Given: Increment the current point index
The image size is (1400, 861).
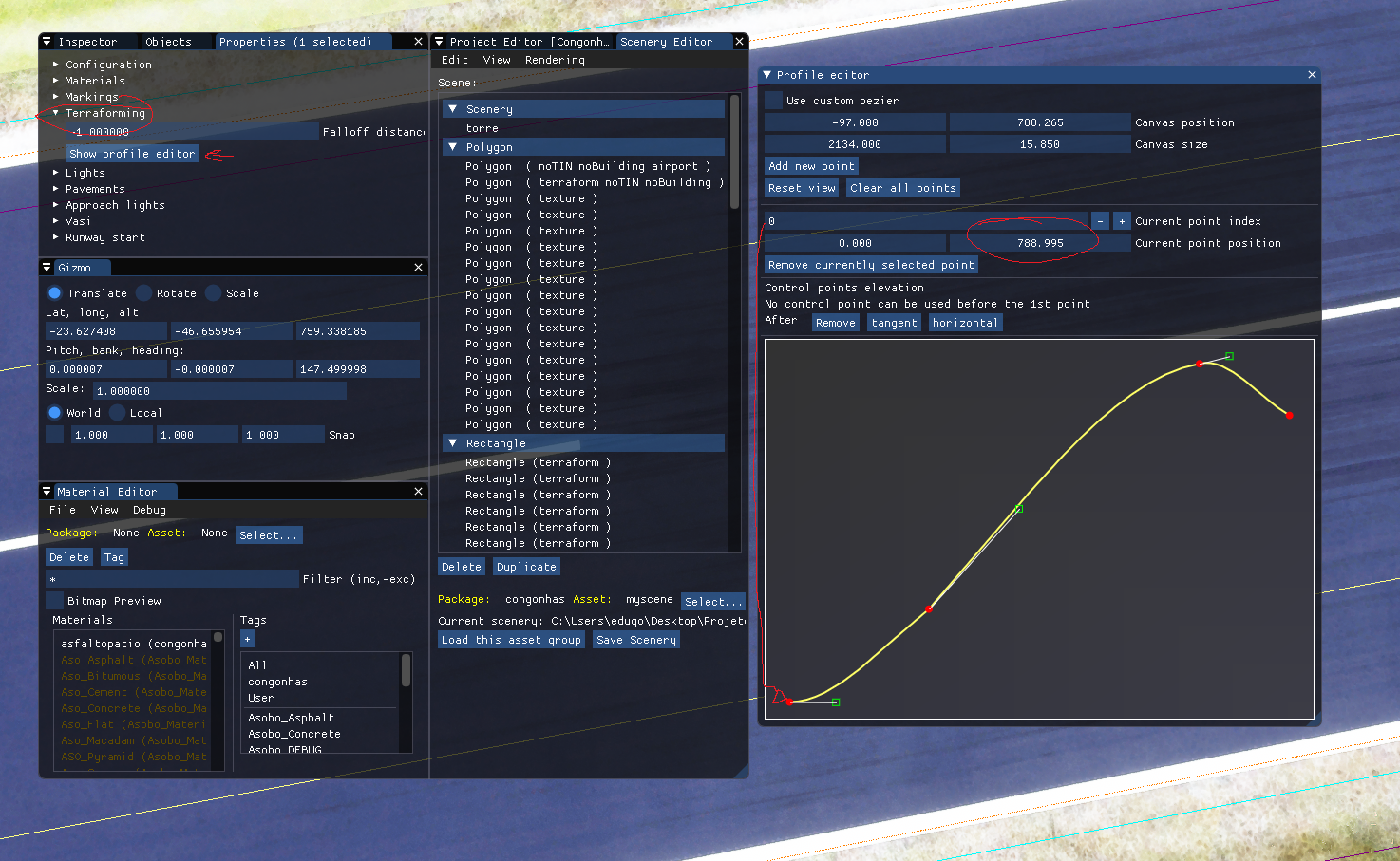Looking at the screenshot, I should pyautogui.click(x=1122, y=221).
